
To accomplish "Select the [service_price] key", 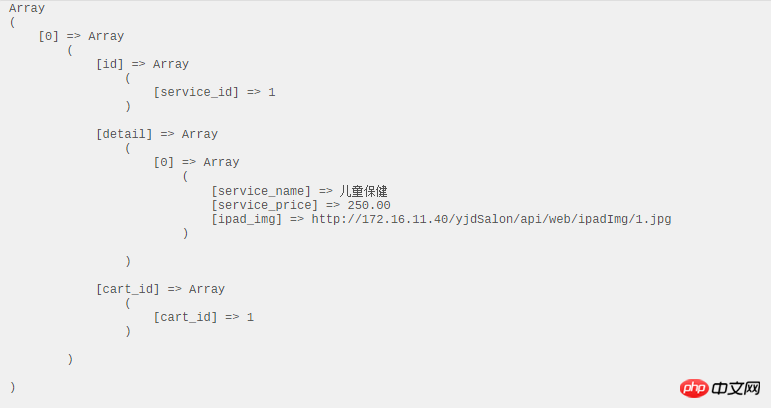I will tap(264, 205).
